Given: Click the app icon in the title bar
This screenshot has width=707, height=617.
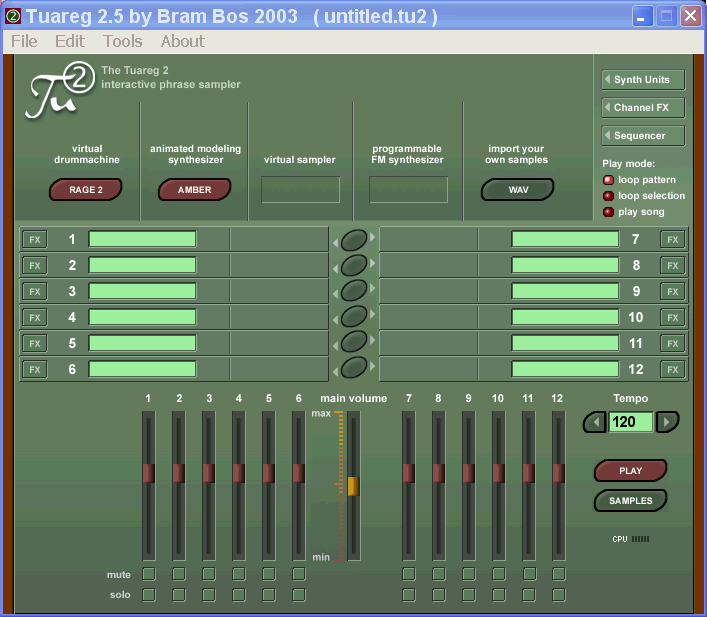Looking at the screenshot, I should coord(13,16).
